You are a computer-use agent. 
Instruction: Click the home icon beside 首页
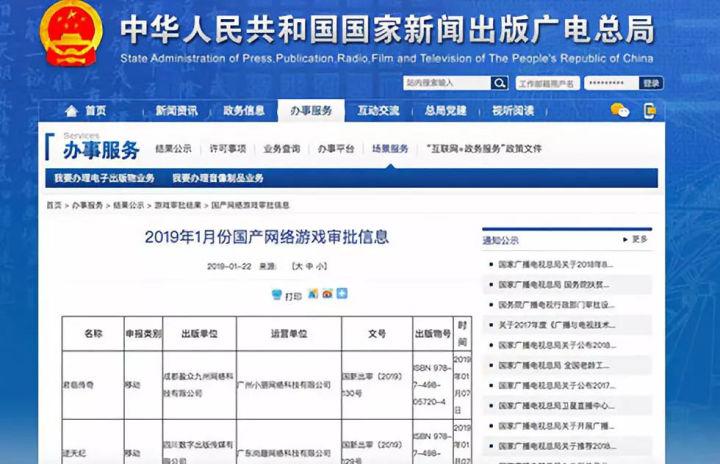click(x=71, y=111)
